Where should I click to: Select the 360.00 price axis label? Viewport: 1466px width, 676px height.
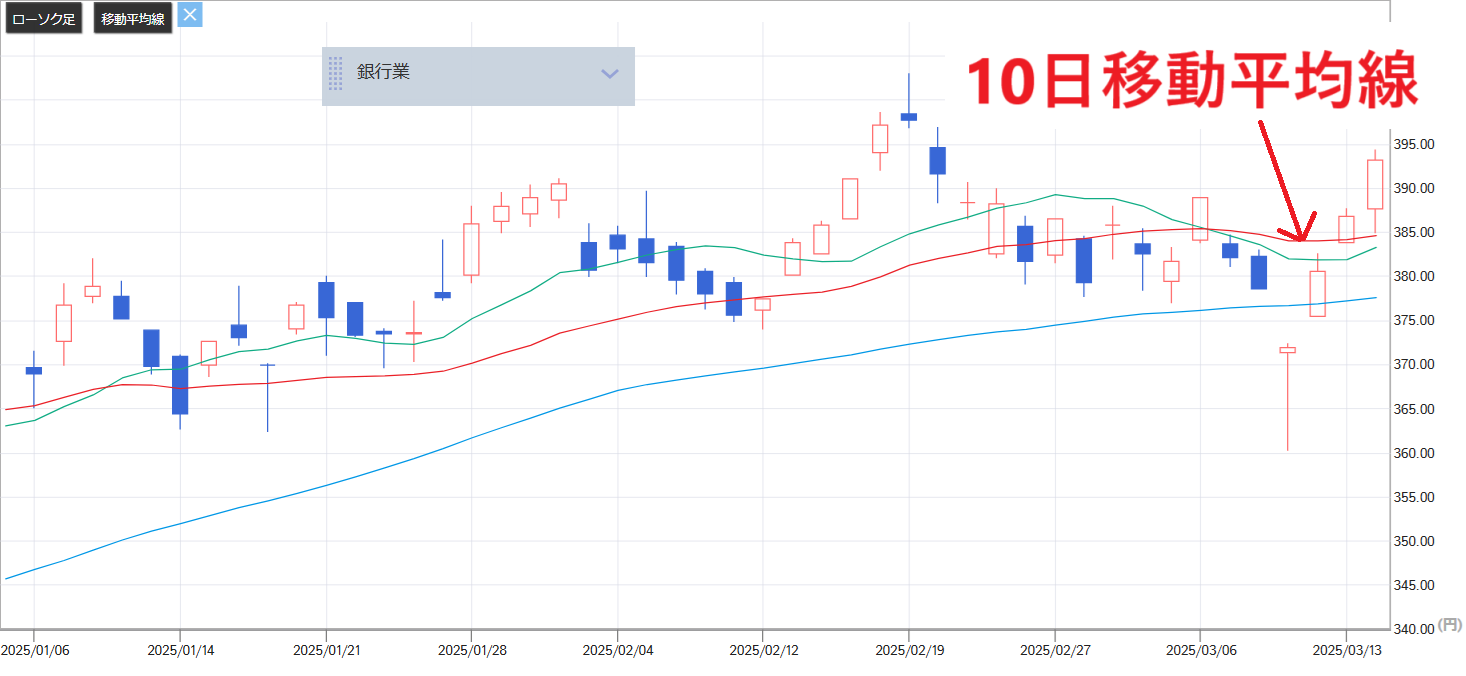point(1414,453)
